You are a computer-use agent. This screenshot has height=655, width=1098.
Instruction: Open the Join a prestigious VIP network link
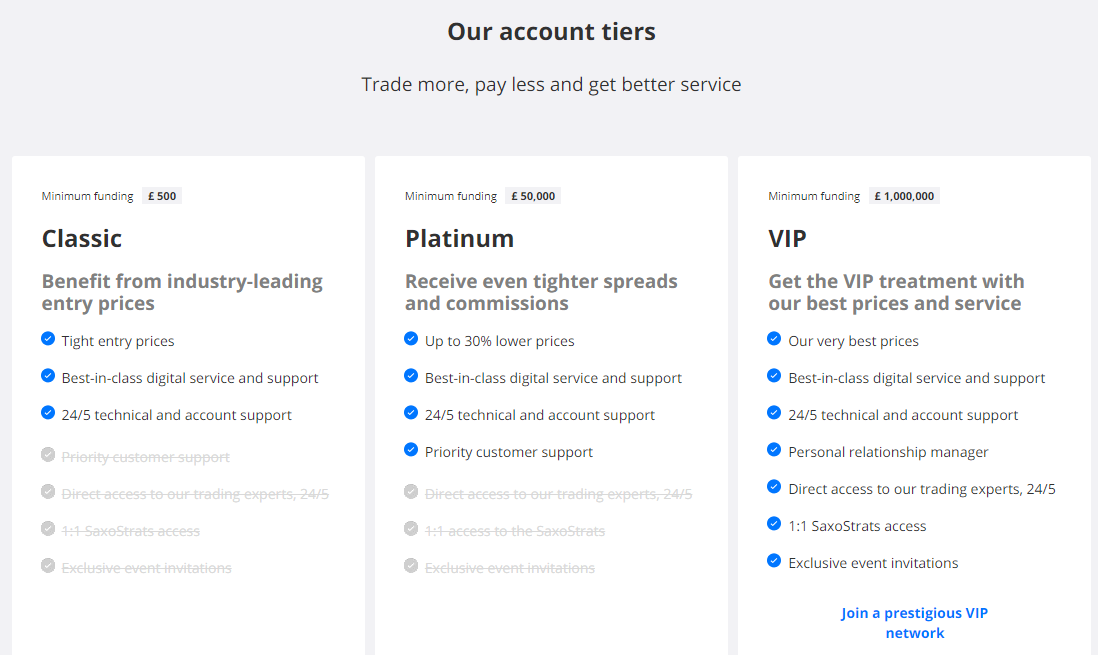[914, 622]
